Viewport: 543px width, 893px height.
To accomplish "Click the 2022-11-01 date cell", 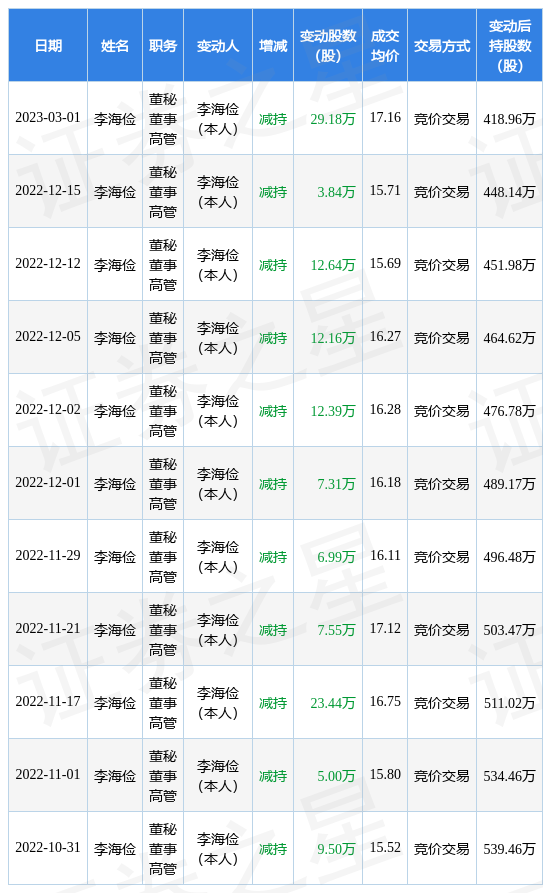I will [48, 775].
